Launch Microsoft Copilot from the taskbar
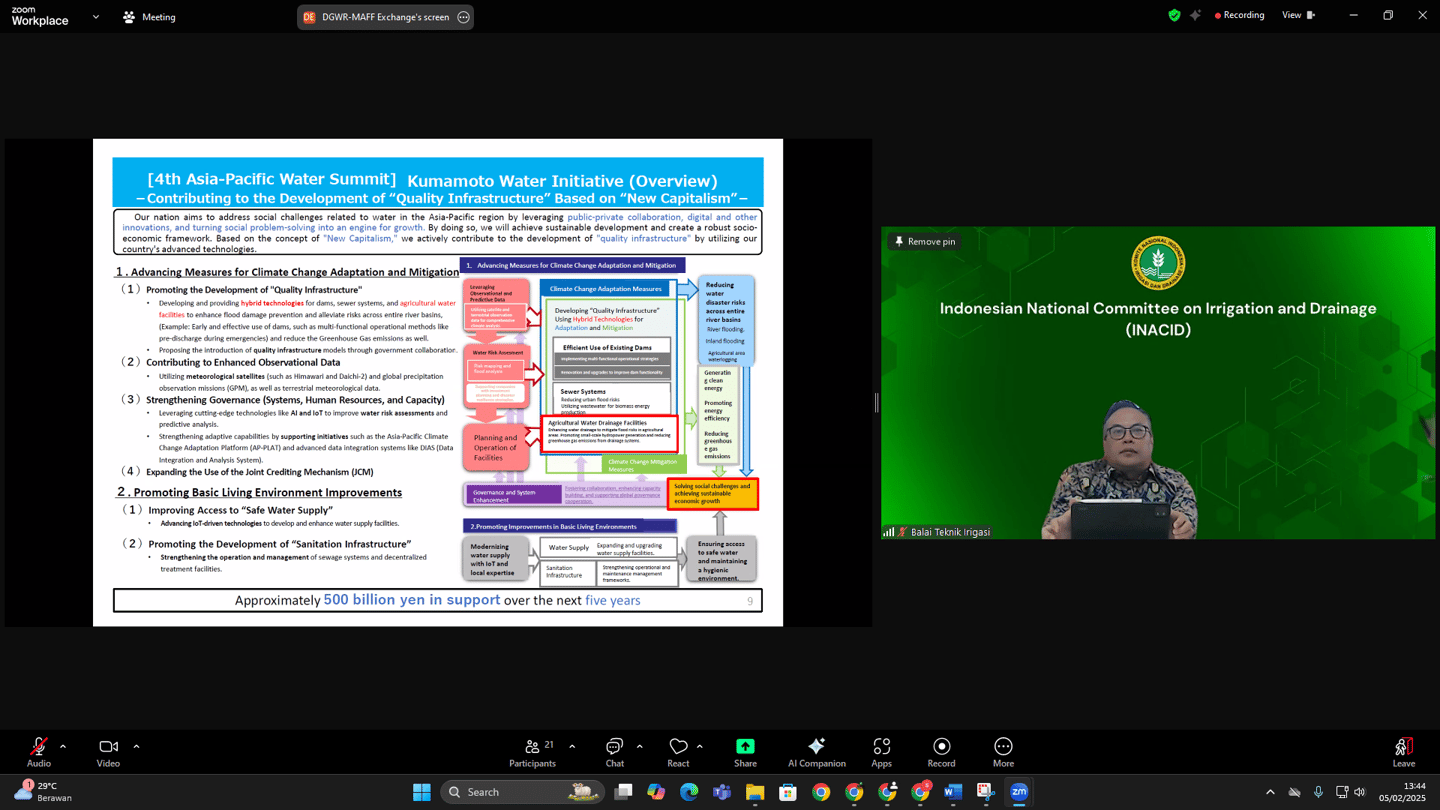 (656, 792)
